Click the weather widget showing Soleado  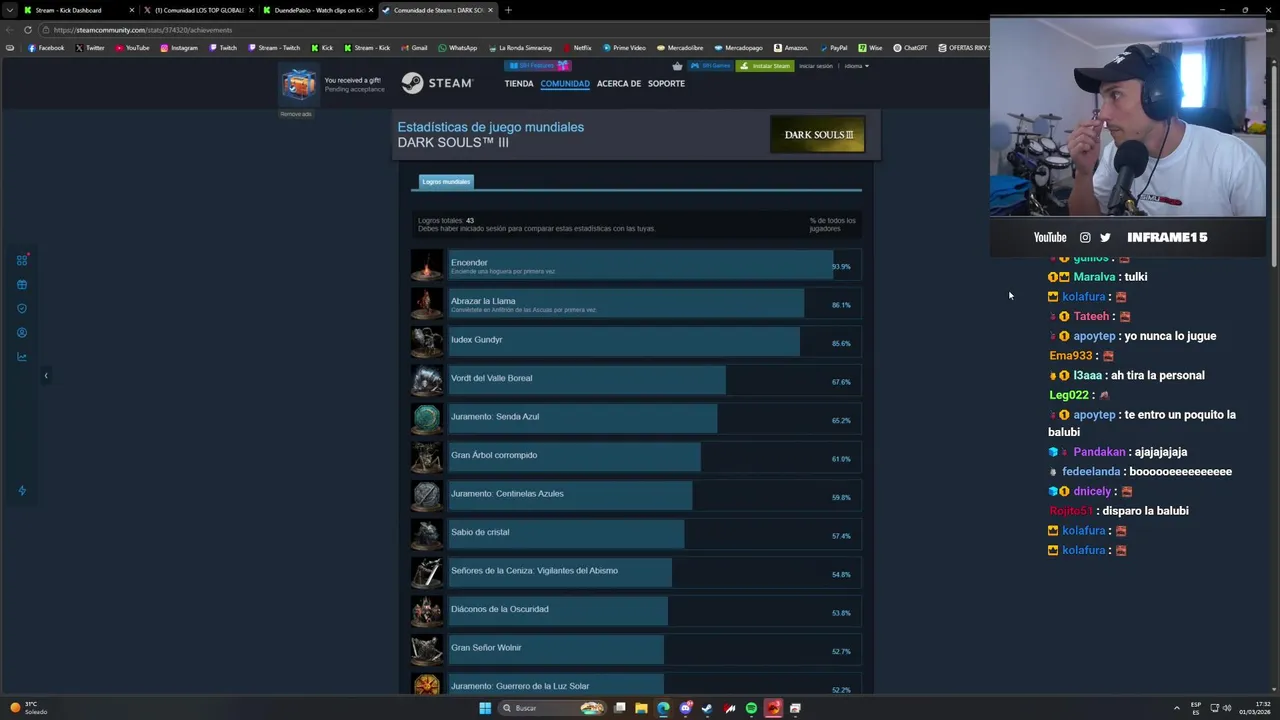[28, 708]
